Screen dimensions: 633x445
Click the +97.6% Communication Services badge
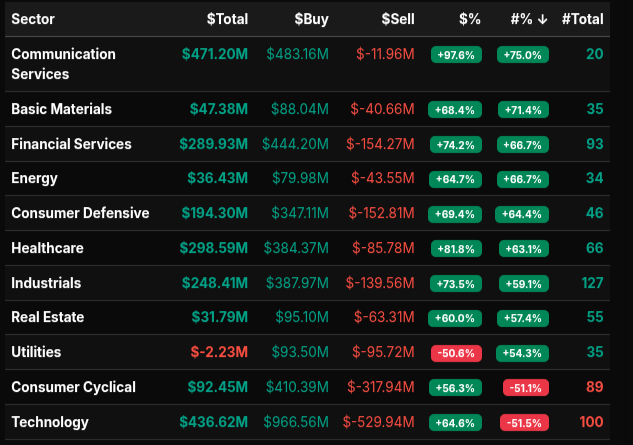click(455, 56)
